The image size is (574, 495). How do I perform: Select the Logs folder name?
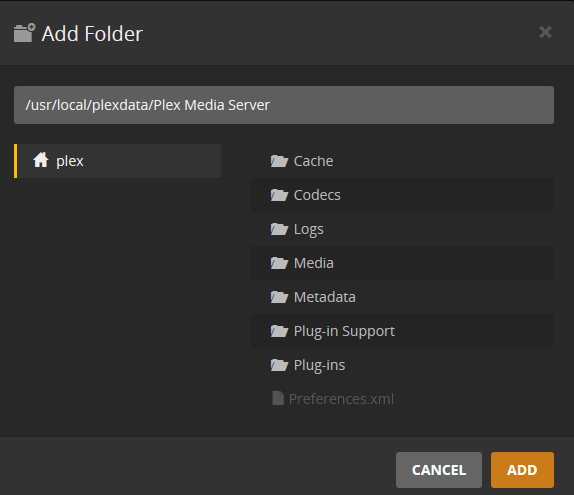(309, 230)
